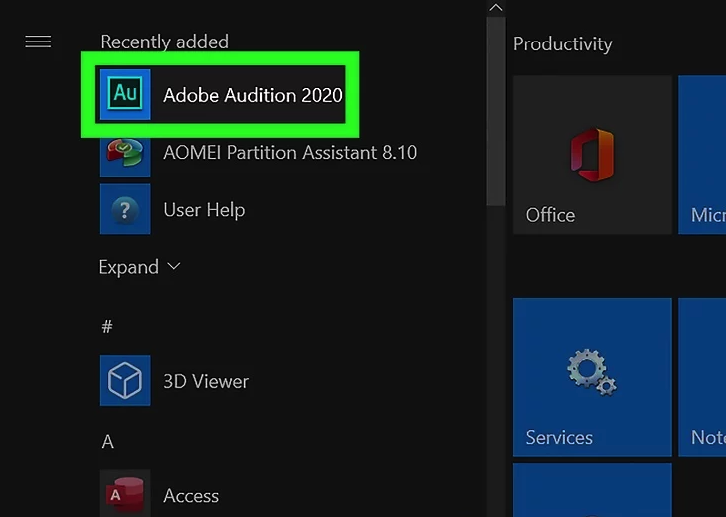Click the scroll up arrow above app list
Viewport: 726px width, 517px height.
click(x=496, y=8)
